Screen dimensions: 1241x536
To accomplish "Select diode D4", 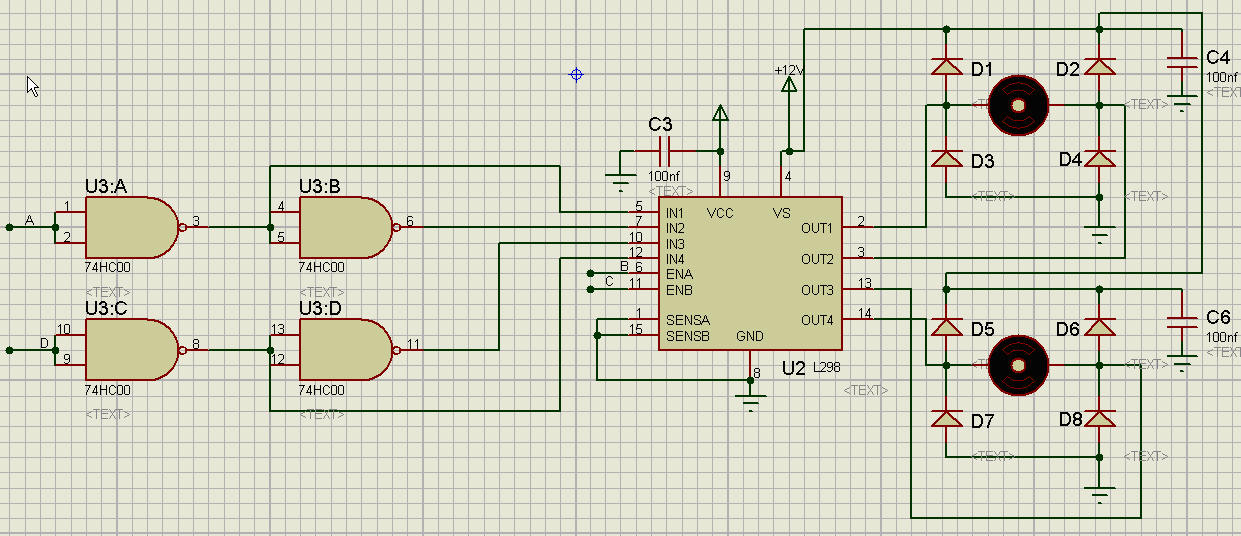I will pyautogui.click(x=1100, y=159).
